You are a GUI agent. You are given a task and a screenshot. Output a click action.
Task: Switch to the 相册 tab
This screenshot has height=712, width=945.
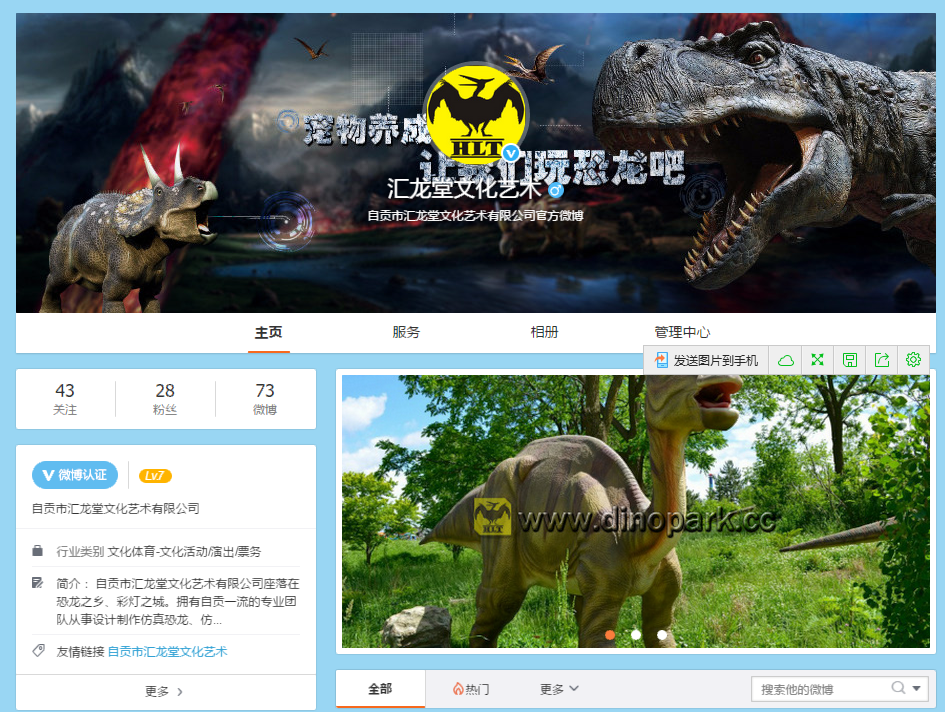(544, 333)
